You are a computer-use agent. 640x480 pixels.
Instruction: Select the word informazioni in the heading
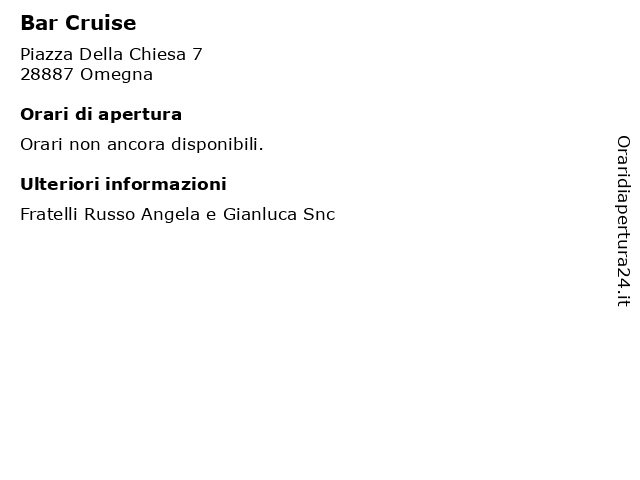(x=166, y=184)
